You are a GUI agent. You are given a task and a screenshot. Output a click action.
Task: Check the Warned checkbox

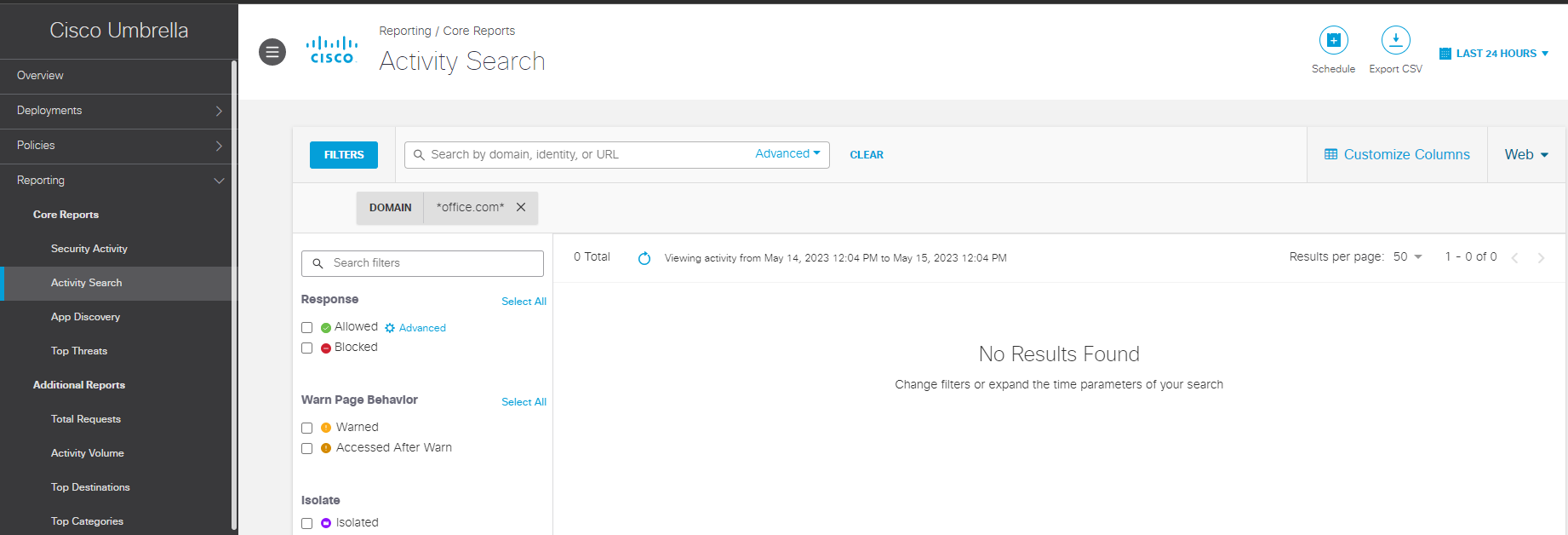pos(307,429)
